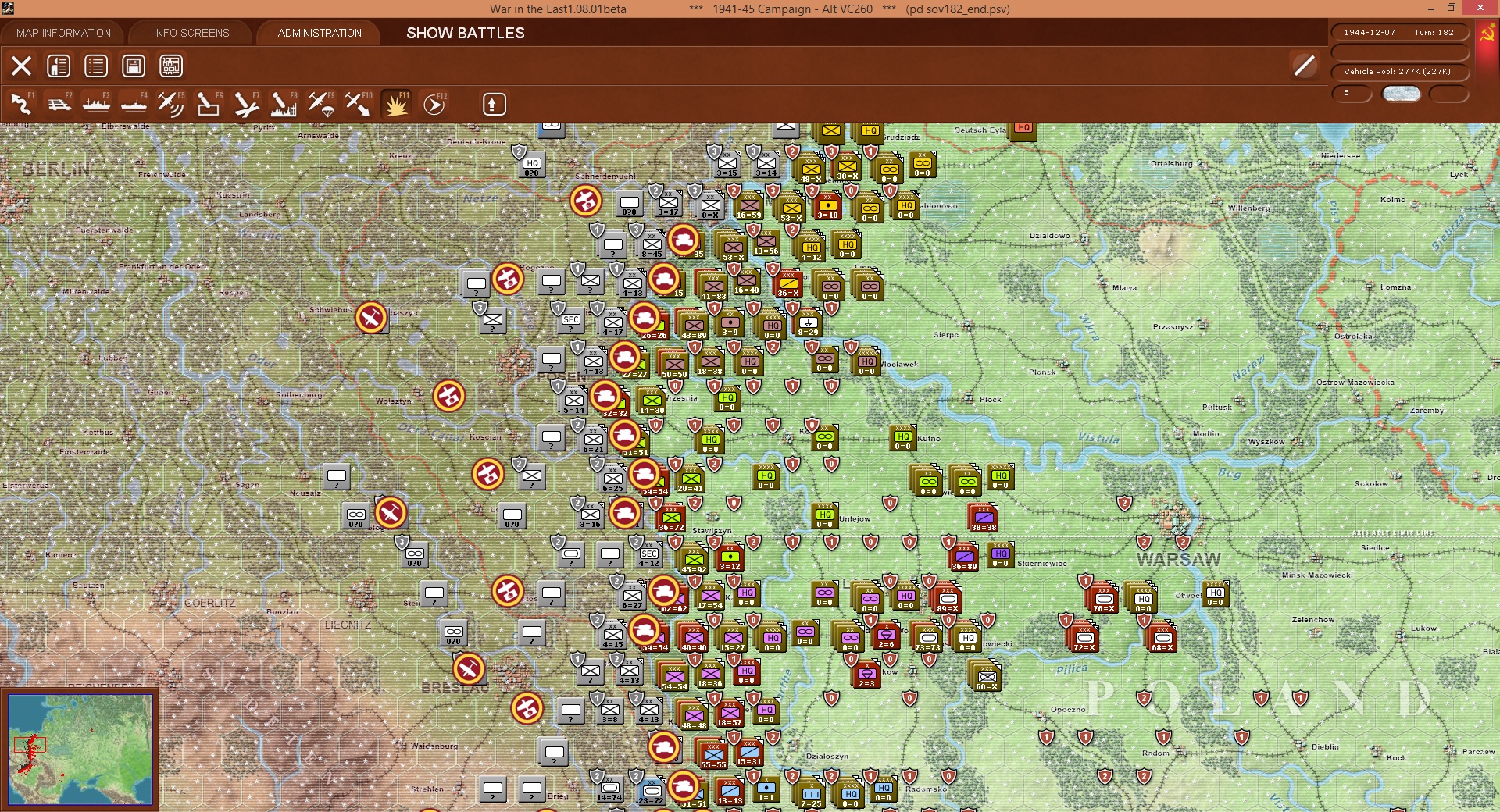1500x812 pixels.
Task: Click the date and Turn 182 field
Action: click(x=1399, y=33)
